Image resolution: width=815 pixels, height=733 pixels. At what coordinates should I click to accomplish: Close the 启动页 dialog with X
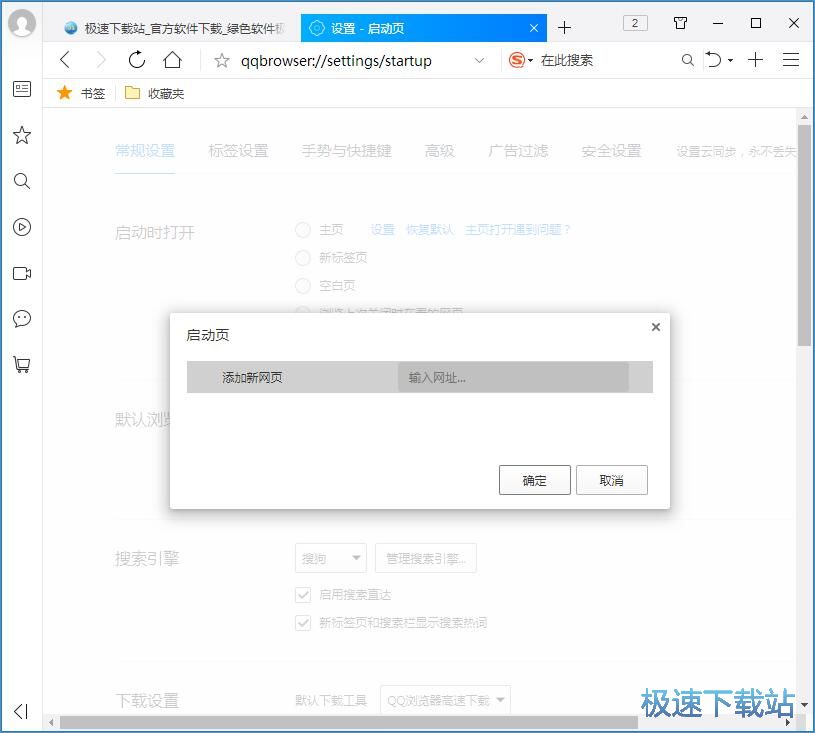click(x=656, y=326)
